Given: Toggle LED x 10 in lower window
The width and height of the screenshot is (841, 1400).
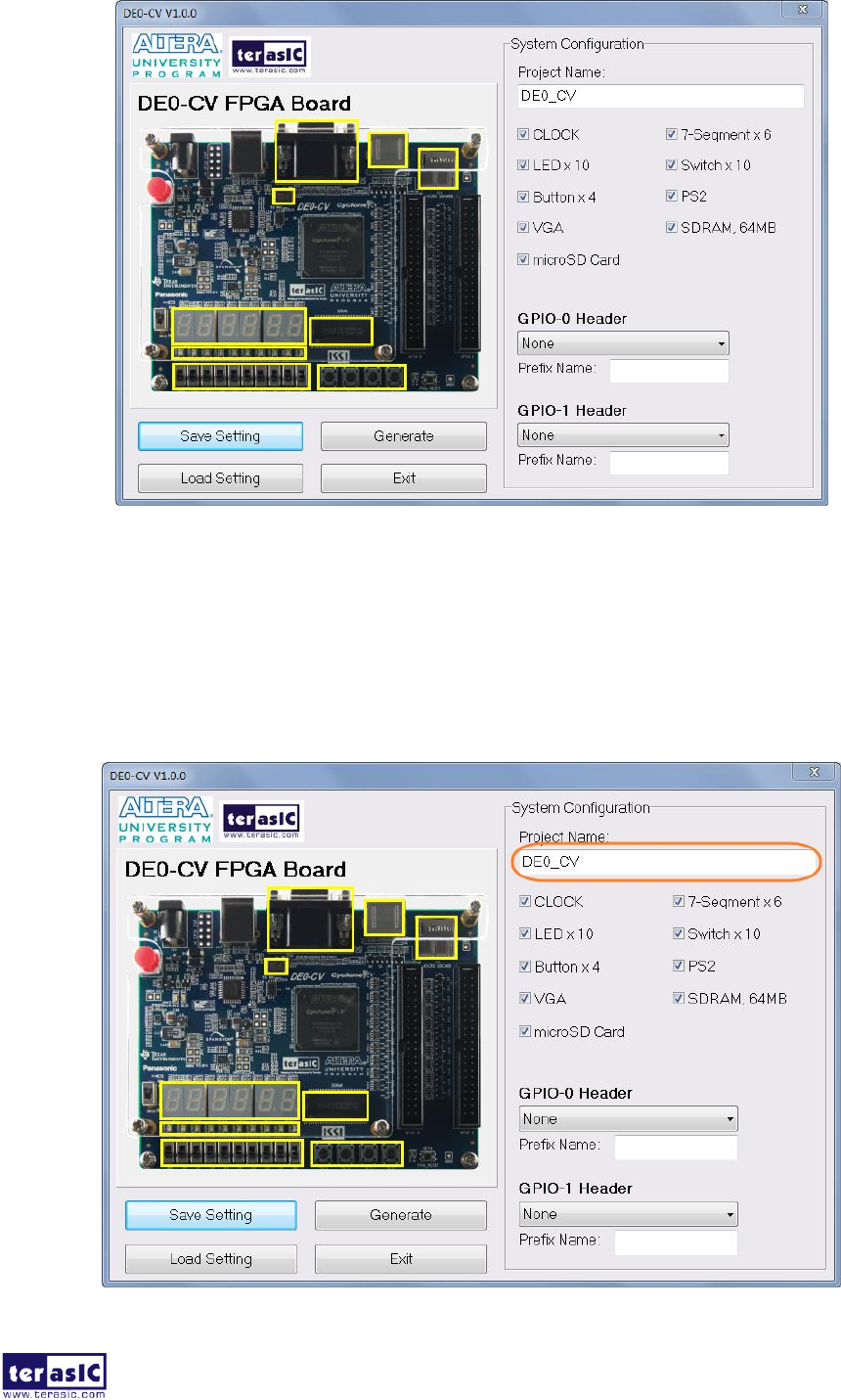Looking at the screenshot, I should (525, 934).
